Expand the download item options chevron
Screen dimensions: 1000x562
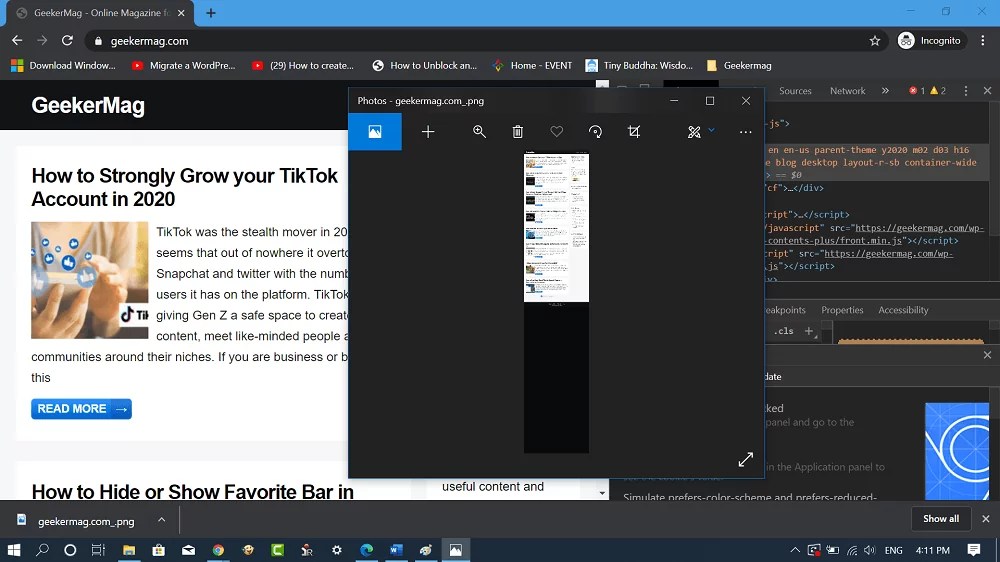click(161, 520)
